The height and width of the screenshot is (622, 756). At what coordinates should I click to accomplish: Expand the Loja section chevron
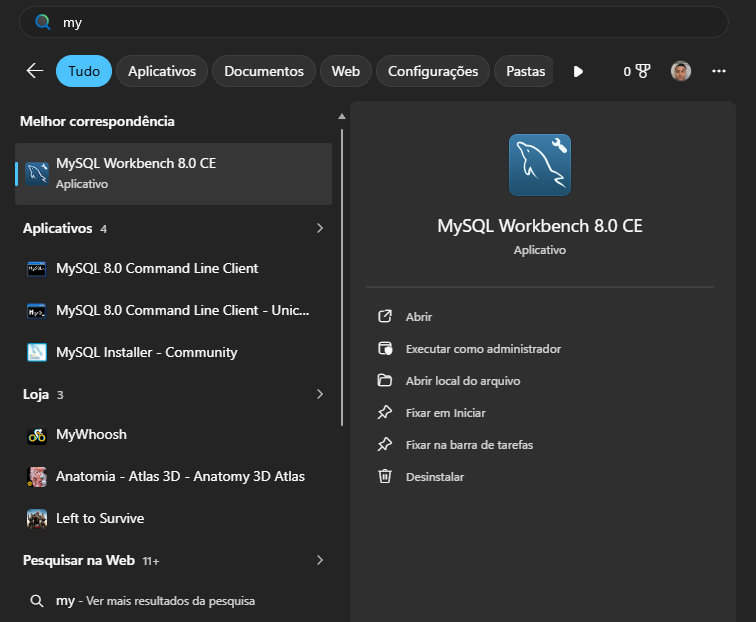(320, 394)
